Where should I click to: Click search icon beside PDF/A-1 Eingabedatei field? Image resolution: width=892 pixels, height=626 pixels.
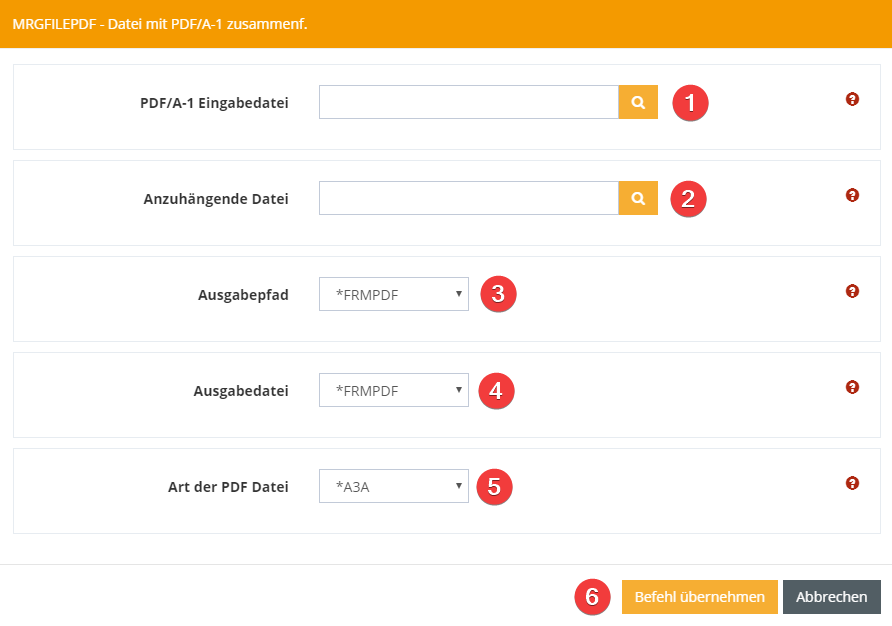pos(638,102)
